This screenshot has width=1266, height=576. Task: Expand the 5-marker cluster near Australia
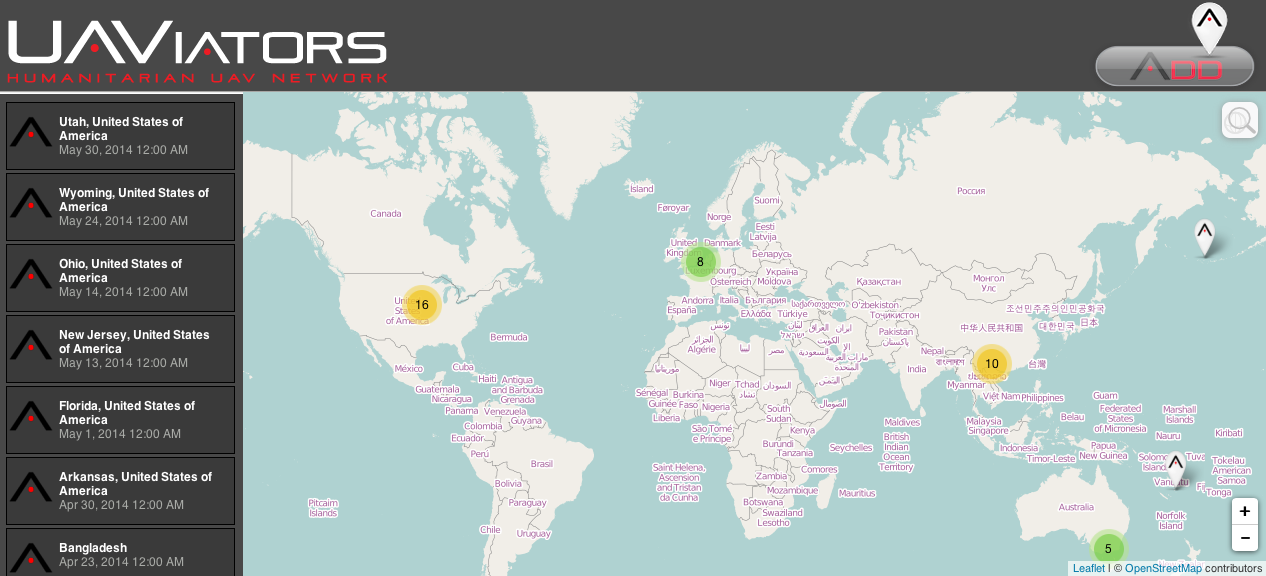(1107, 548)
